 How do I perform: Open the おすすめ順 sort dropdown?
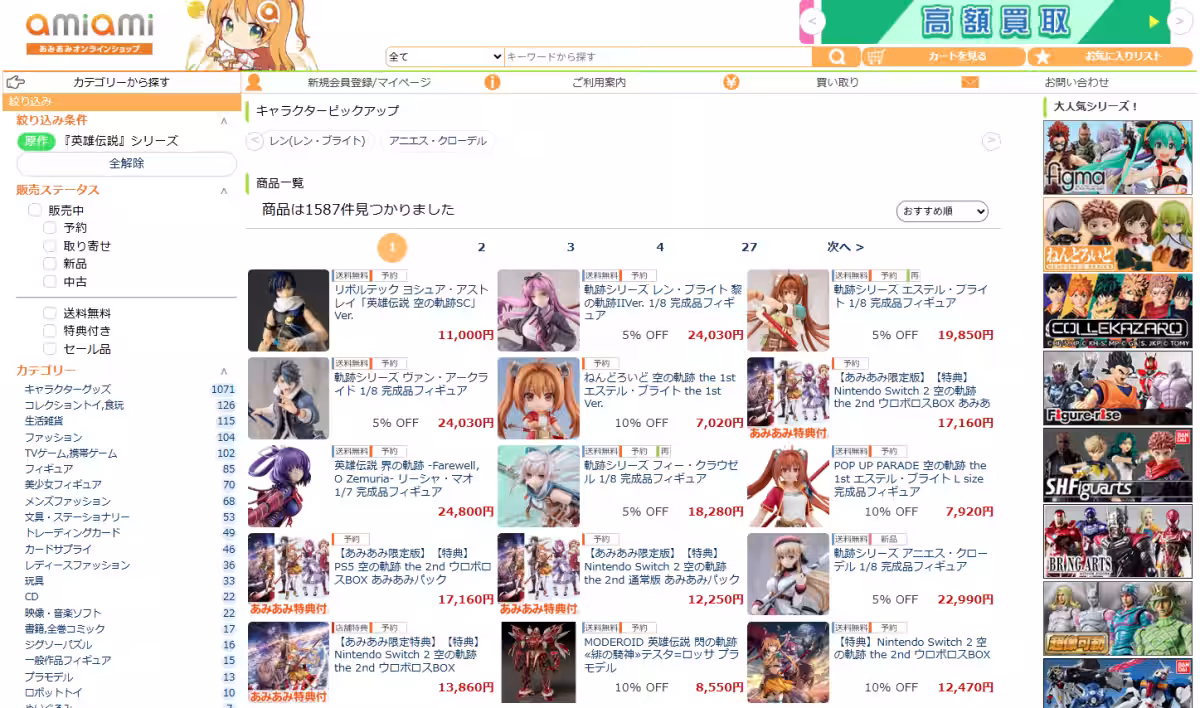pos(942,211)
